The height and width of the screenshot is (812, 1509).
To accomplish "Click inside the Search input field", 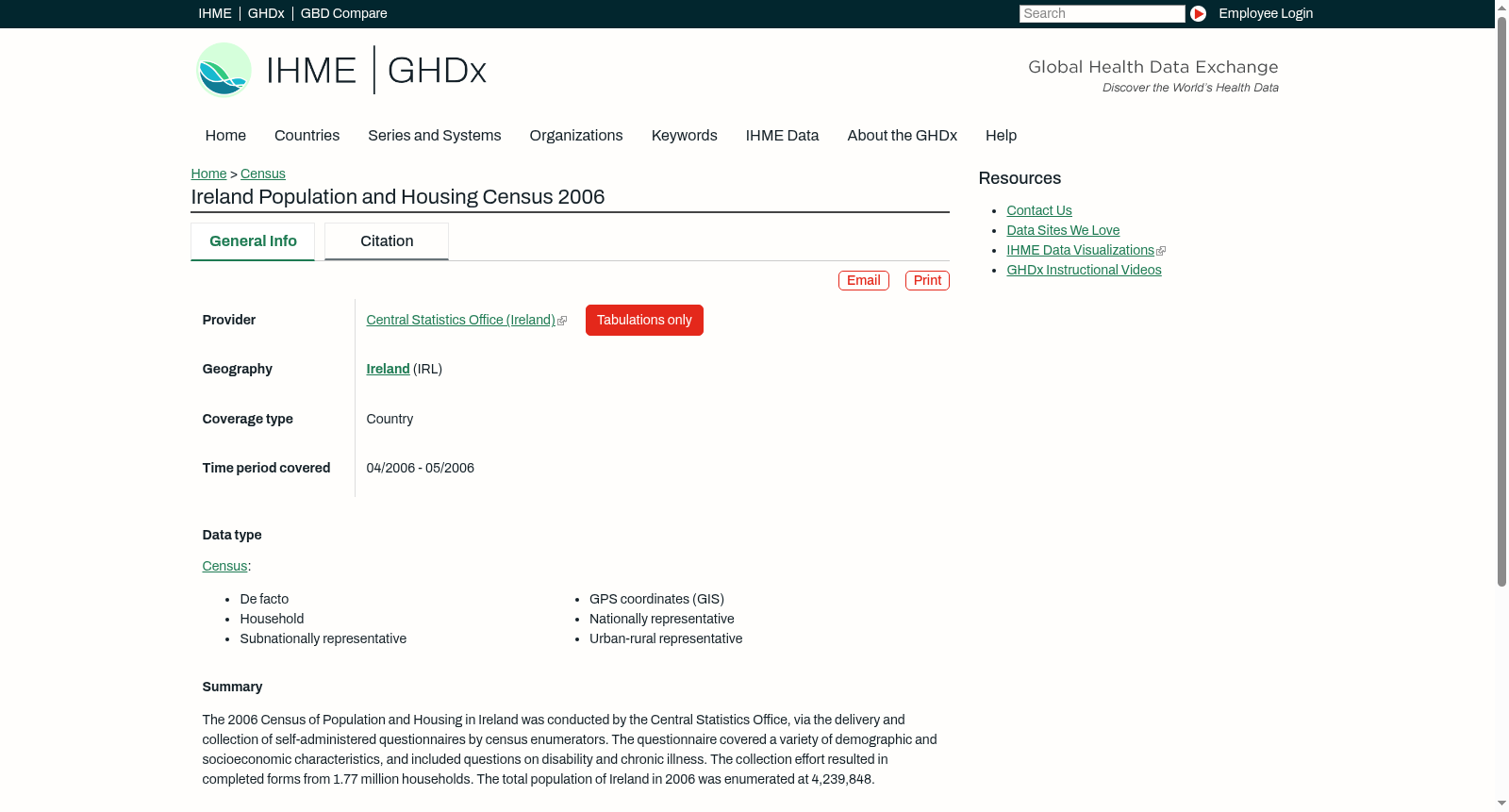I will 1102,13.
